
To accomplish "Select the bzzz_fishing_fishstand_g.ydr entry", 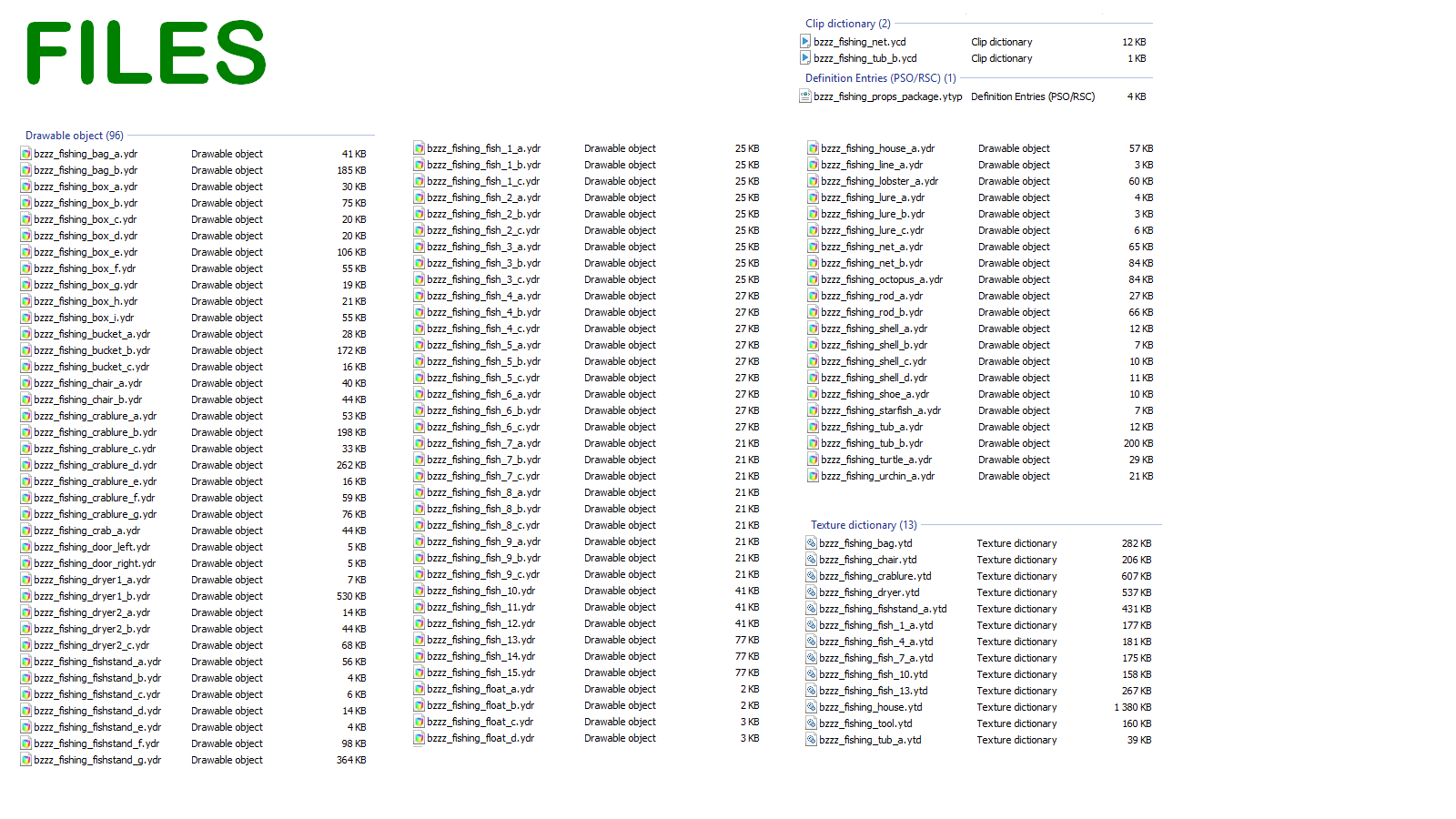I will [x=97, y=760].
